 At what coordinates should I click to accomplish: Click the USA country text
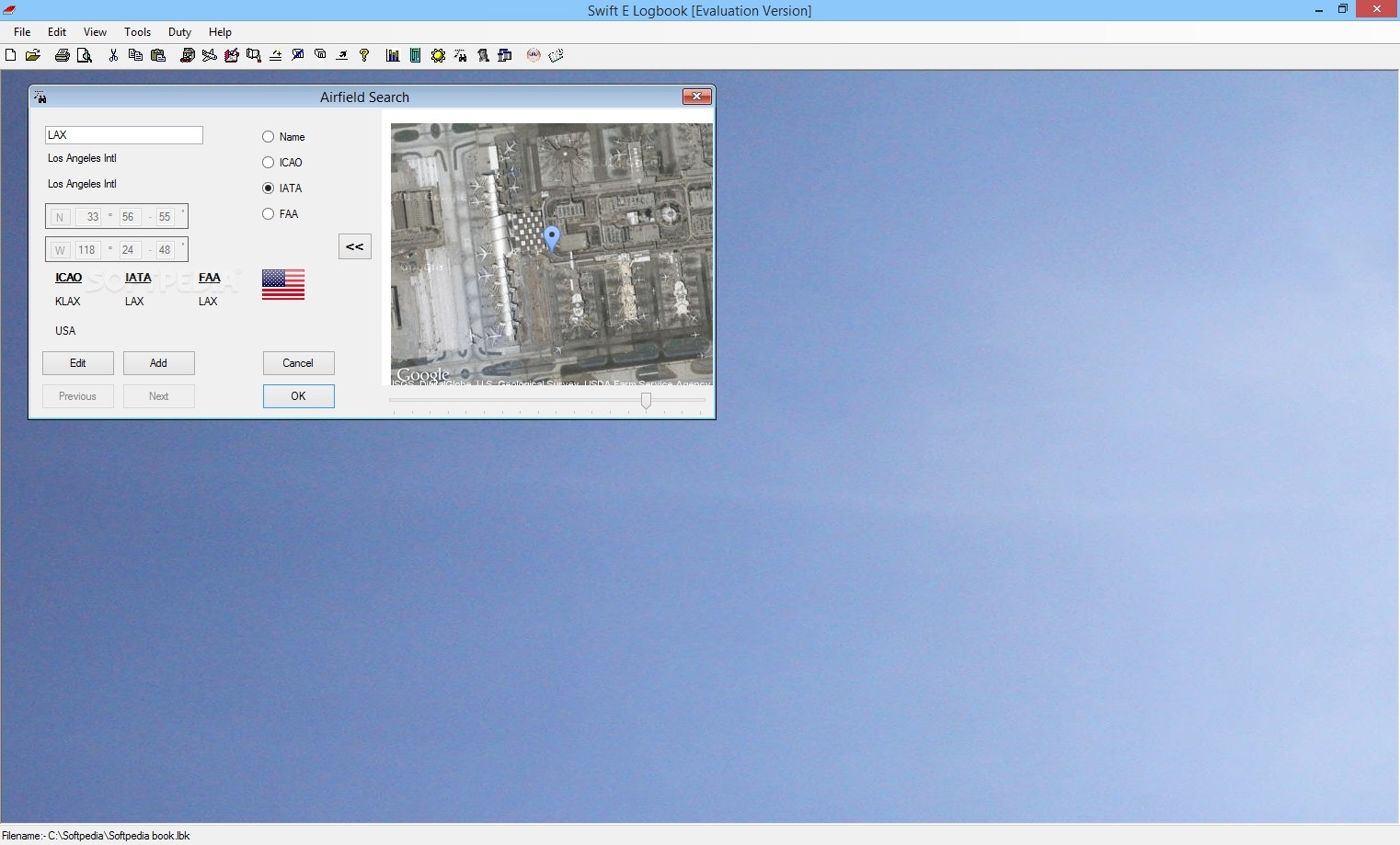pyautogui.click(x=65, y=331)
